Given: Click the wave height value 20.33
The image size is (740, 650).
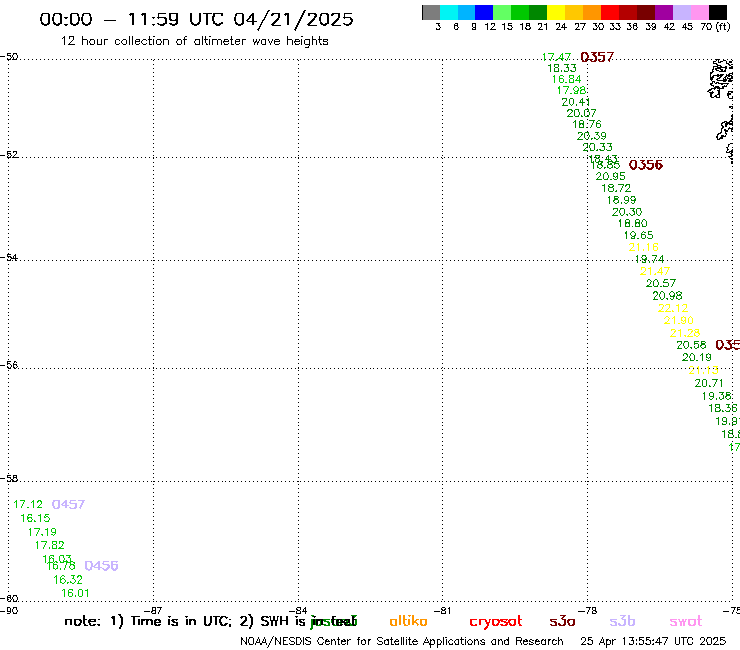Looking at the screenshot, I should (x=597, y=147).
